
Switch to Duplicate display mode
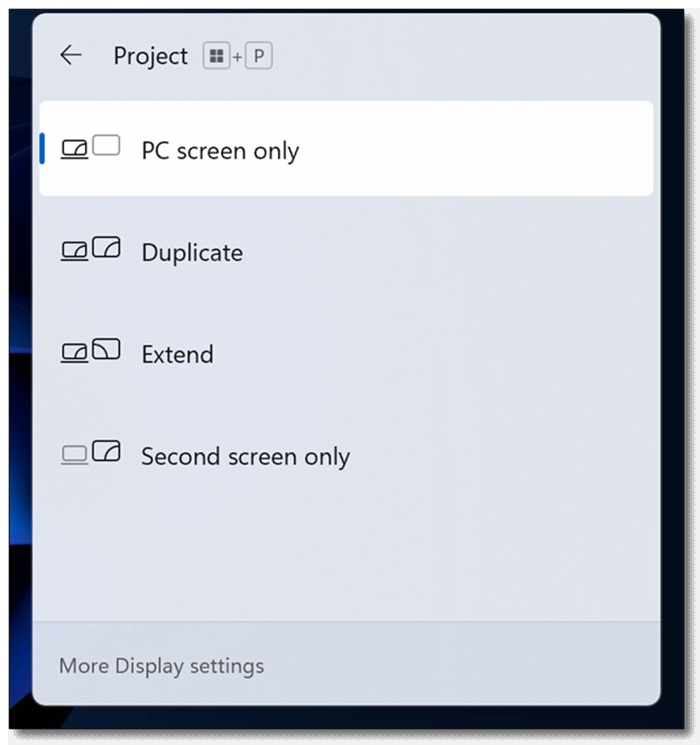coord(192,253)
